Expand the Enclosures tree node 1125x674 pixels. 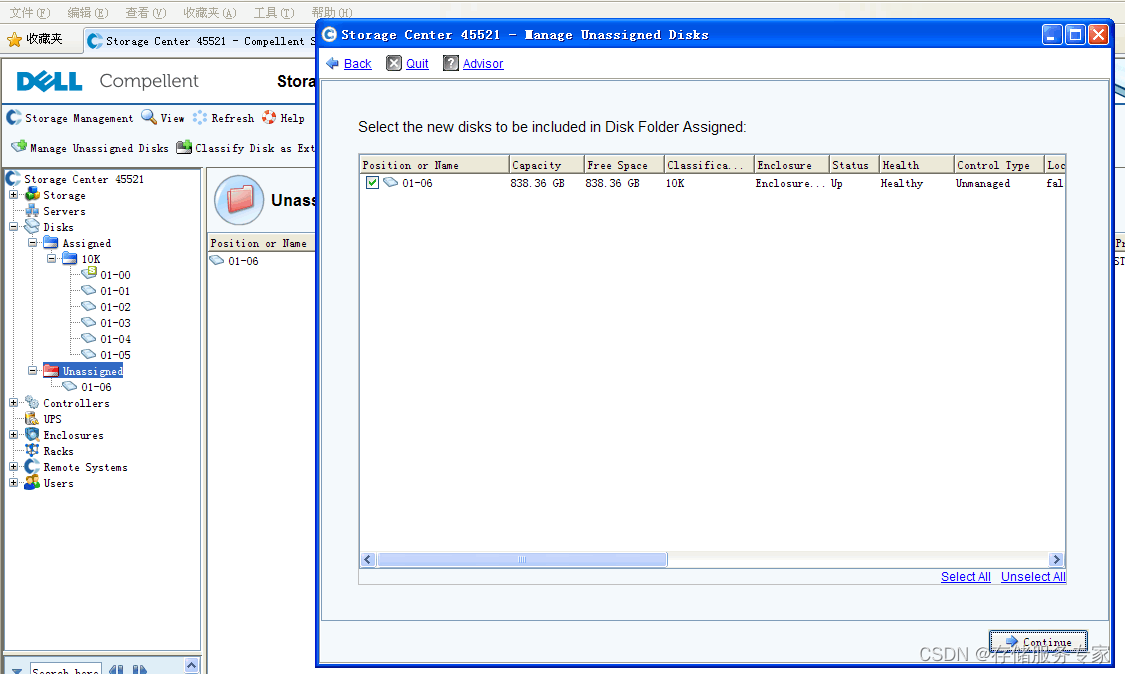coord(14,434)
